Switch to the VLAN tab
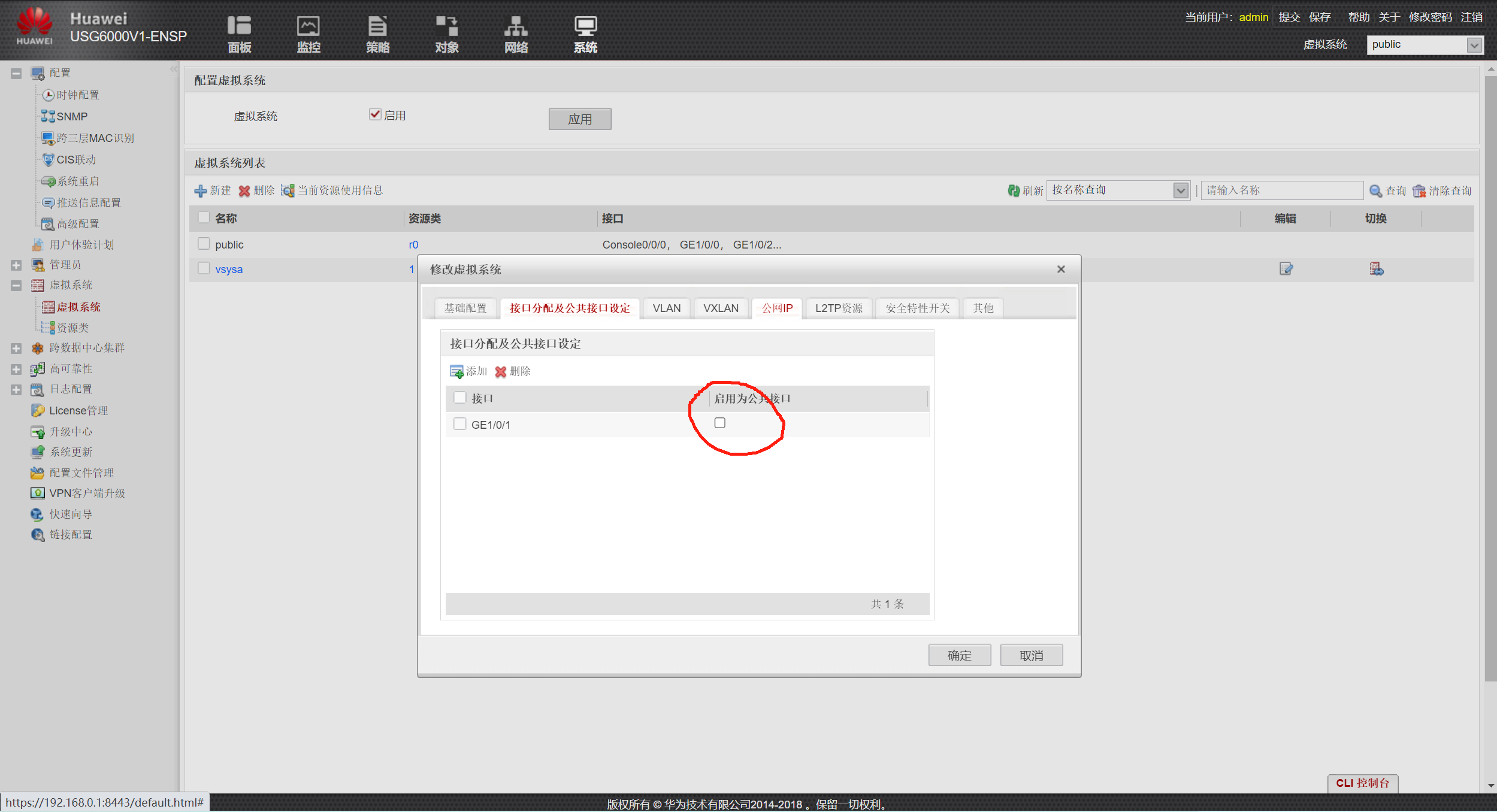1497x812 pixels. pyautogui.click(x=666, y=308)
